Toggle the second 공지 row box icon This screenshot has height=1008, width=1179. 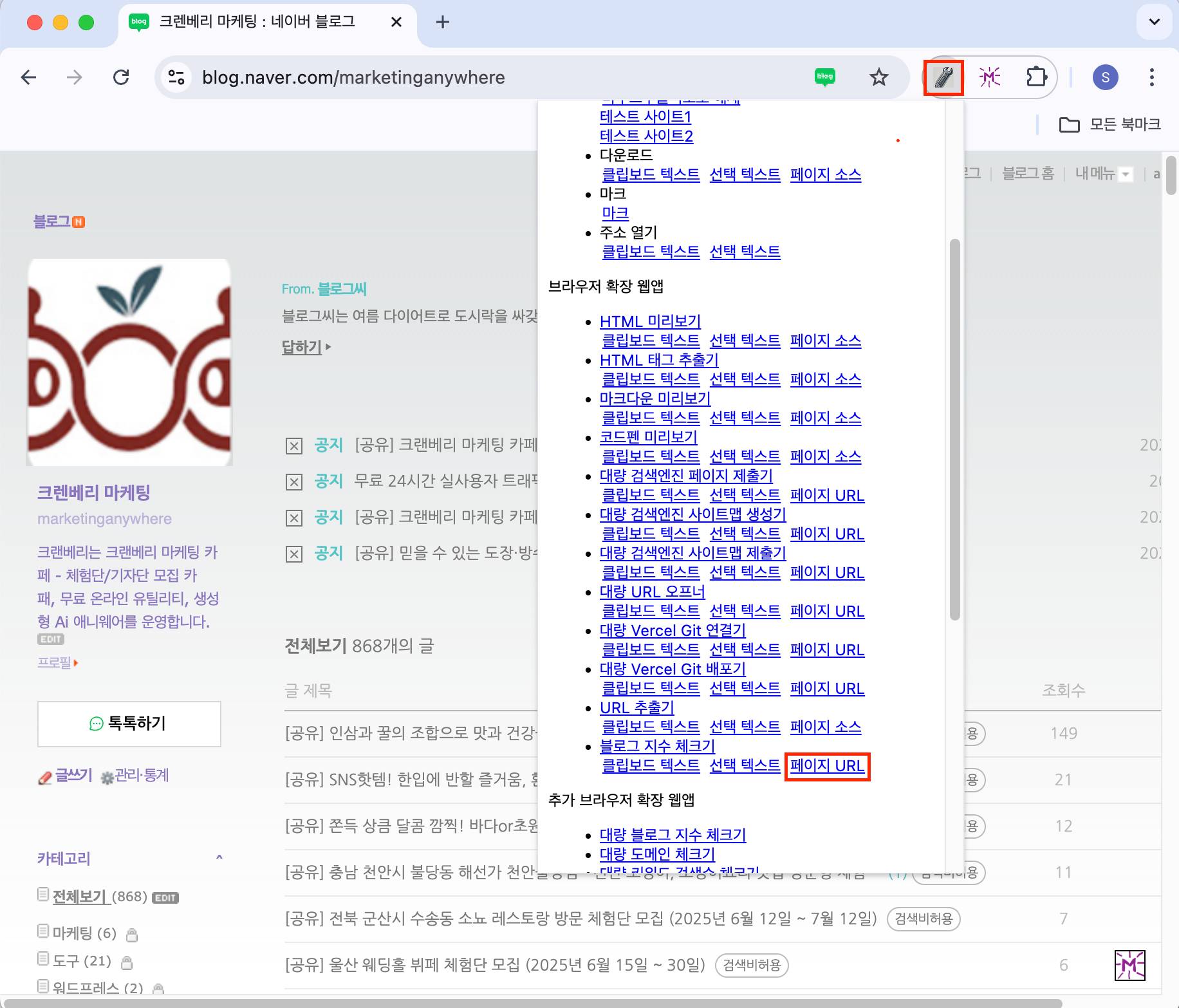pyautogui.click(x=294, y=482)
